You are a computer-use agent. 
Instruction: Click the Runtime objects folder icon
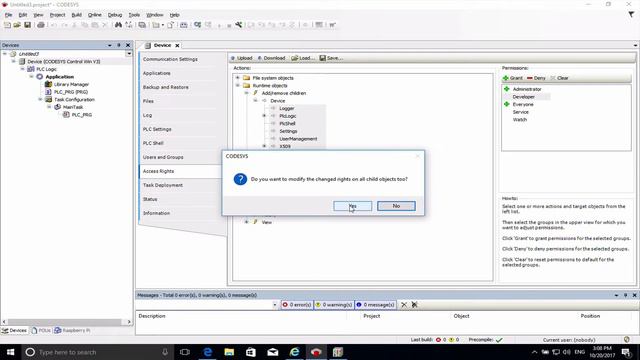pyautogui.click(x=246, y=85)
